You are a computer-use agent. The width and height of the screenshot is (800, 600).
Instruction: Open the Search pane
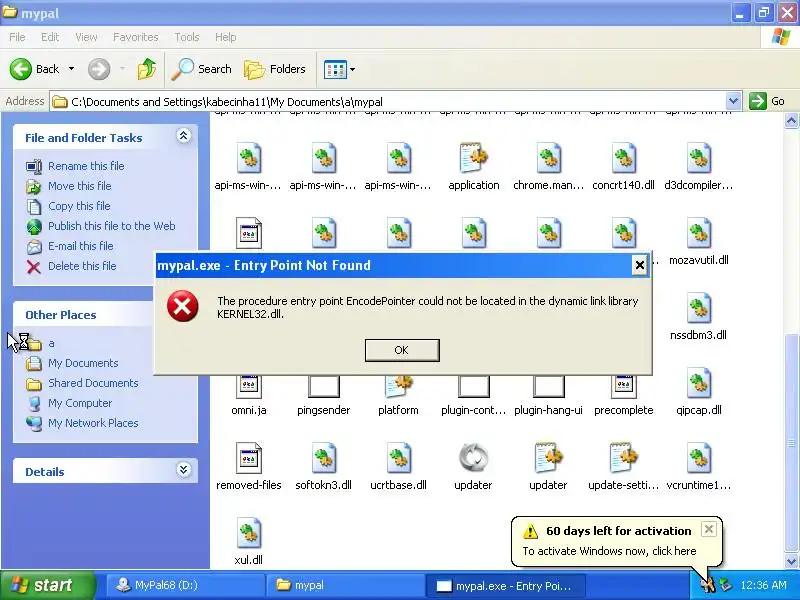(202, 69)
